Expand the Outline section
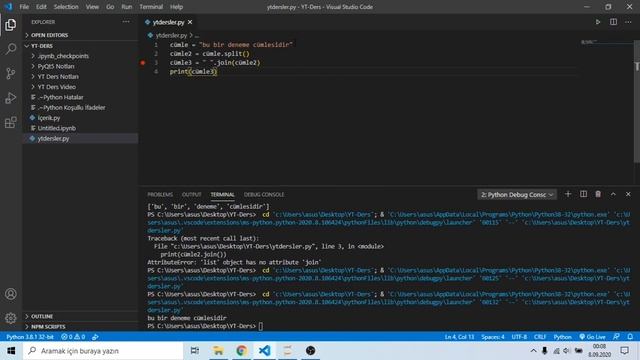Image resolution: width=640 pixels, height=360 pixels. pos(80,316)
